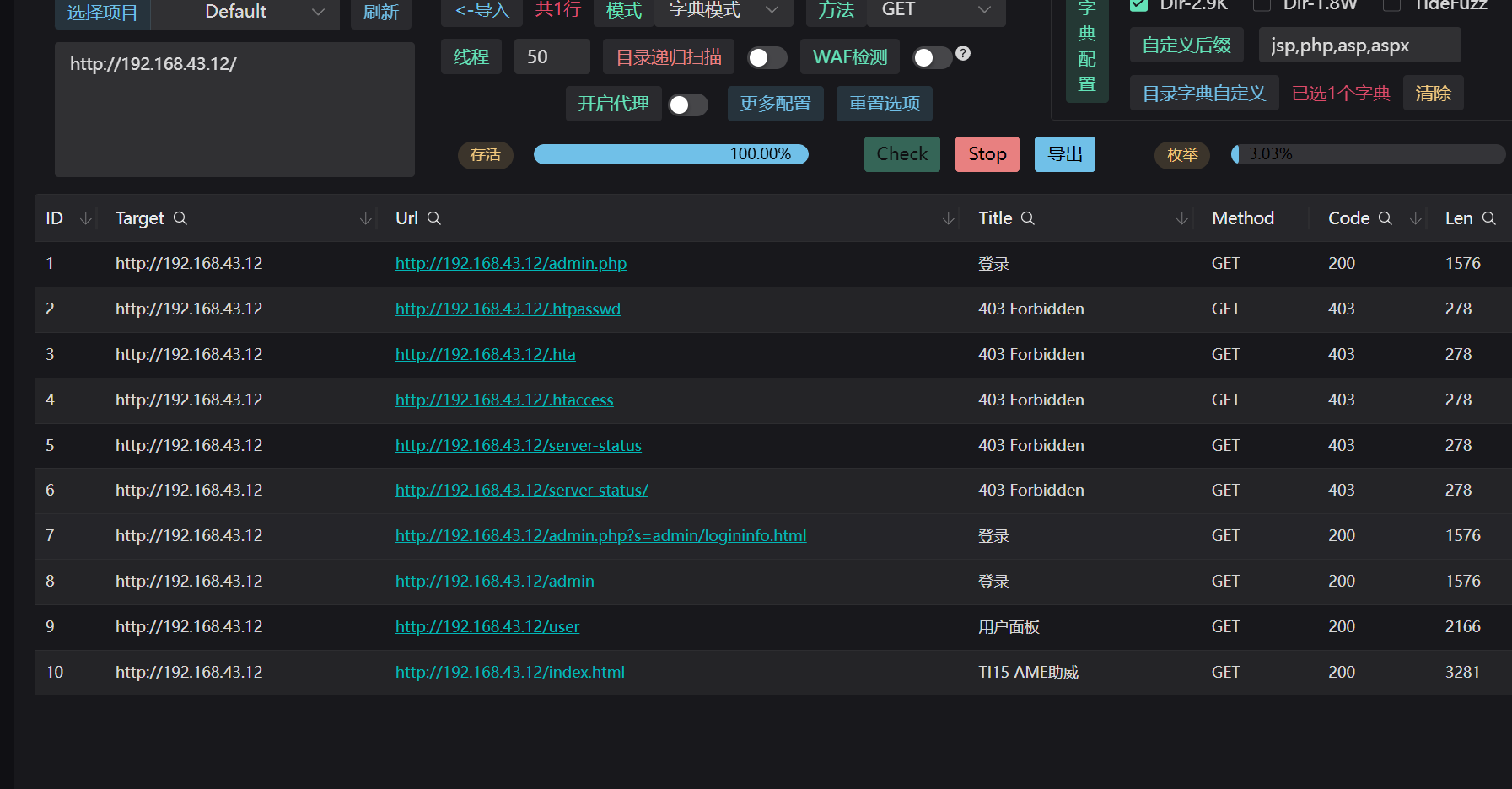Click the sort arrow in Target column
The image size is (1512, 789).
pyautogui.click(x=365, y=218)
